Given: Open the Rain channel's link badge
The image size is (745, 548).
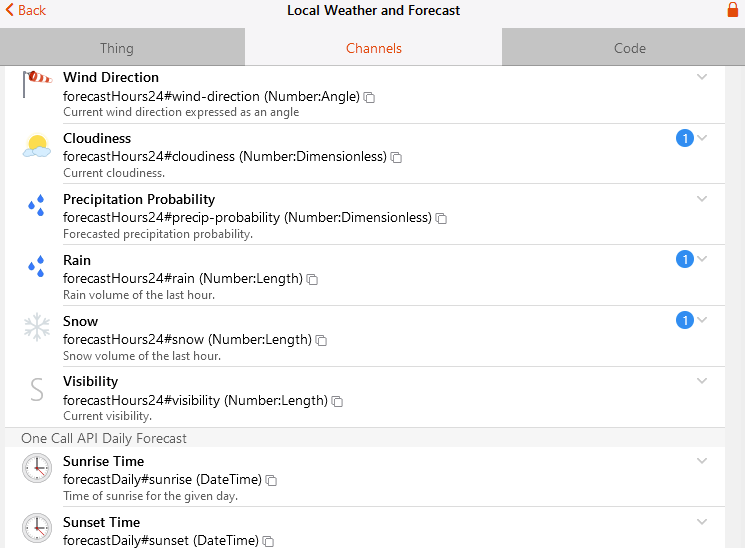Looking at the screenshot, I should 685,260.
